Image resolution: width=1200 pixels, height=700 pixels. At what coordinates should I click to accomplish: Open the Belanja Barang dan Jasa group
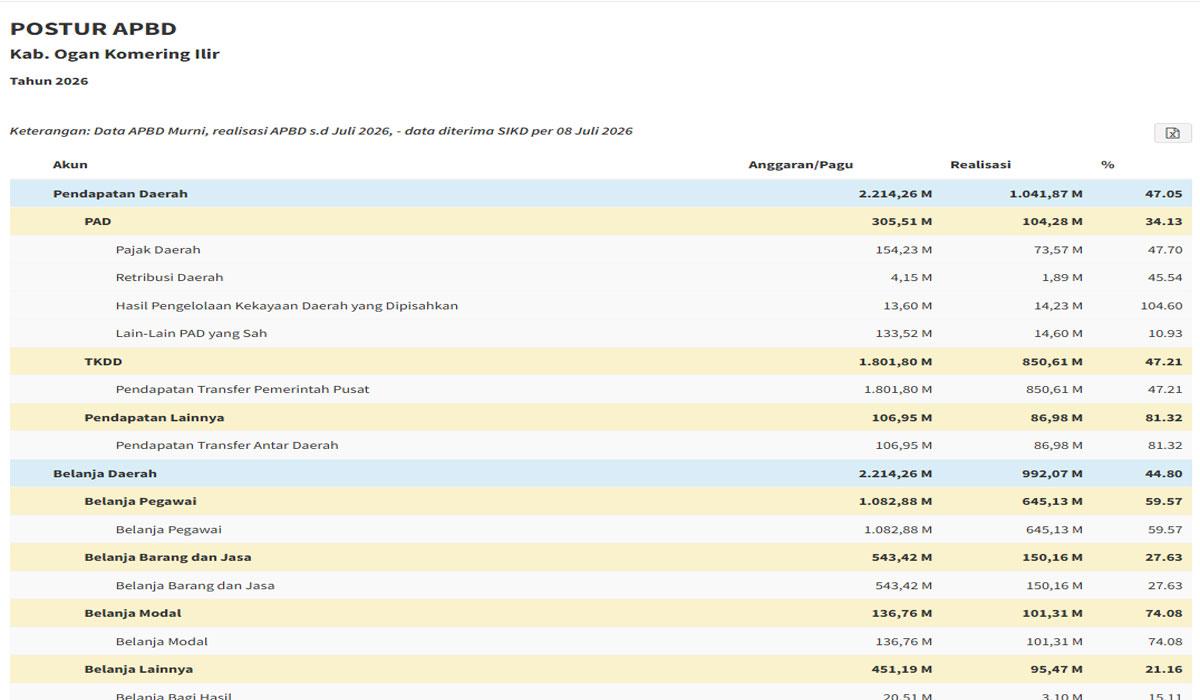(601, 558)
